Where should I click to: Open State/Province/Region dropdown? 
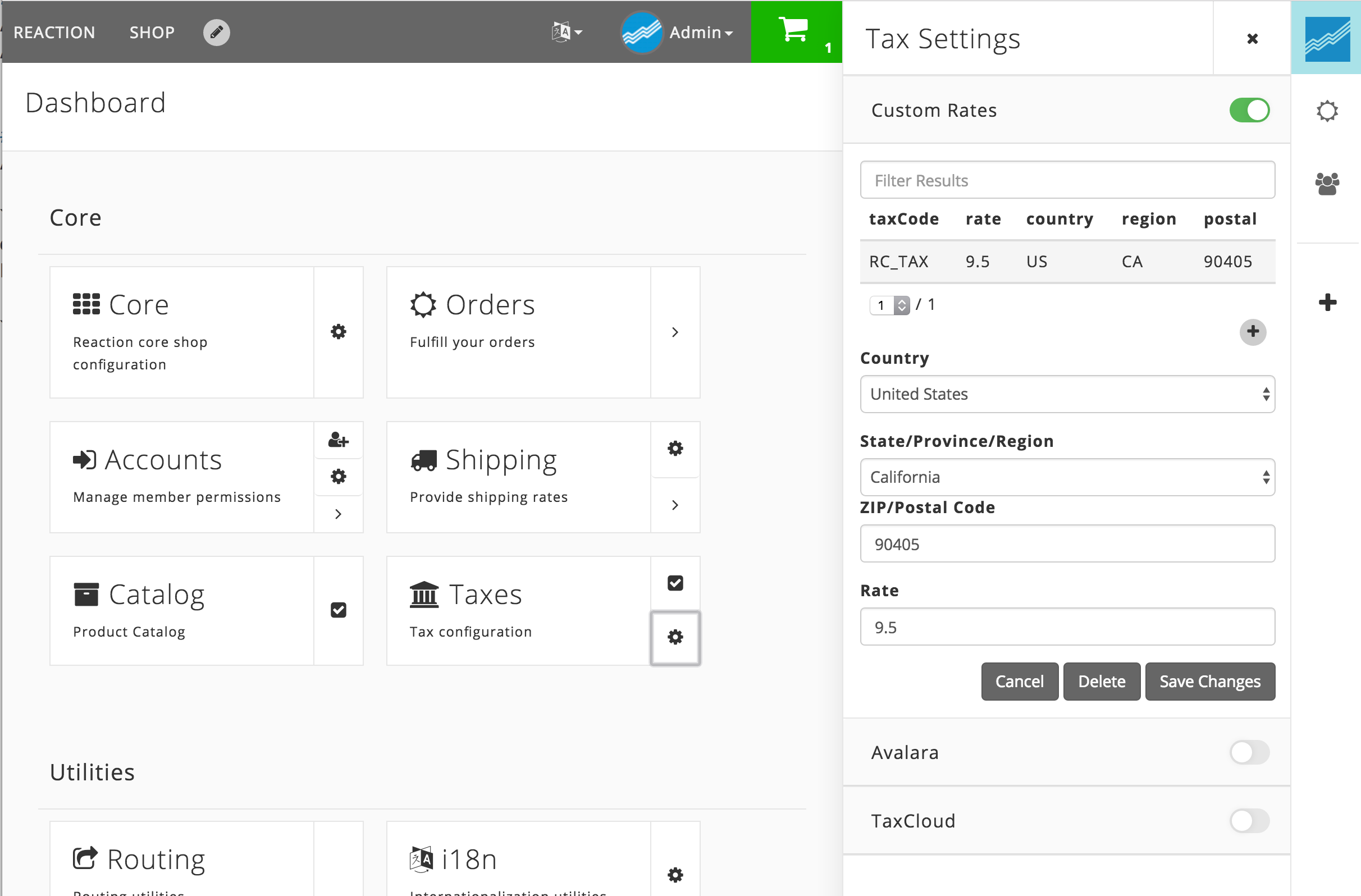(x=1067, y=477)
